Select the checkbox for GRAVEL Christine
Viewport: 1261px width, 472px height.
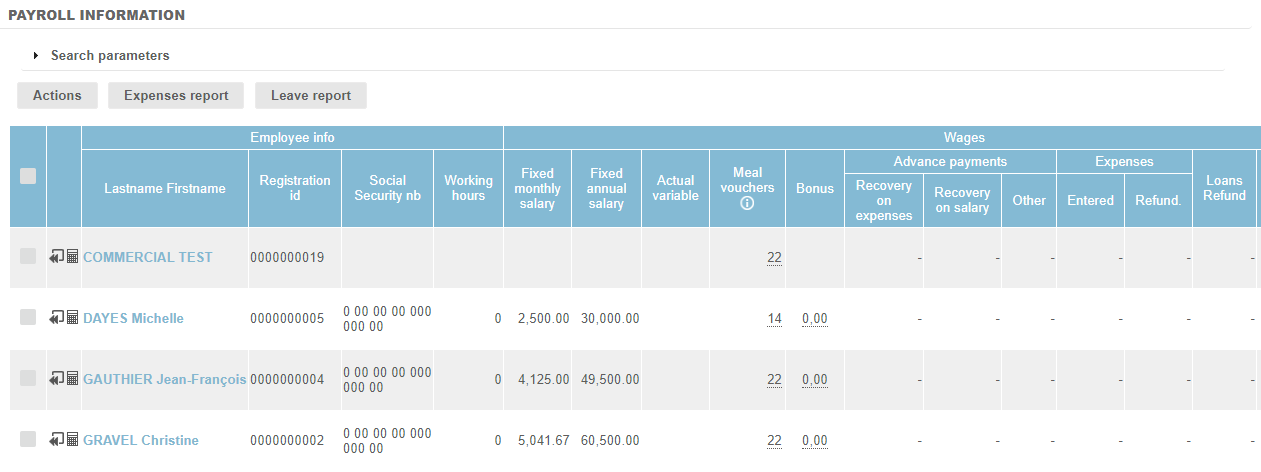28,439
